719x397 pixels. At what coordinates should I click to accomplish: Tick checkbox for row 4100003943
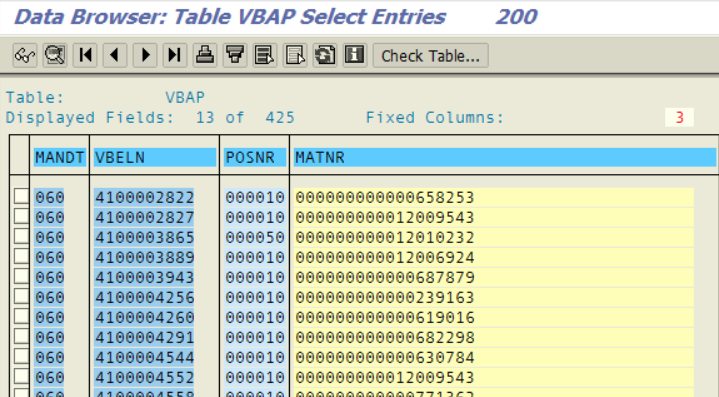click(x=21, y=276)
